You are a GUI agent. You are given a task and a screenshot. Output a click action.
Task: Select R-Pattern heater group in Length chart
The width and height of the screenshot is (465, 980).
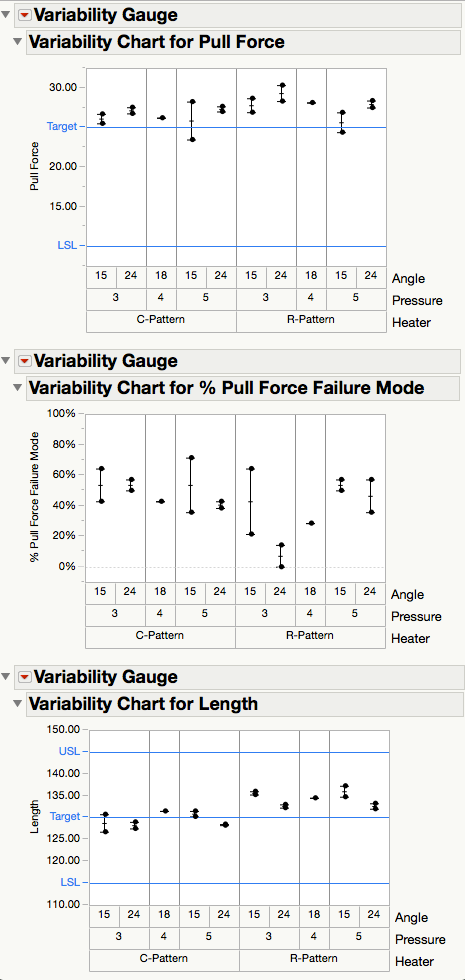point(314,958)
